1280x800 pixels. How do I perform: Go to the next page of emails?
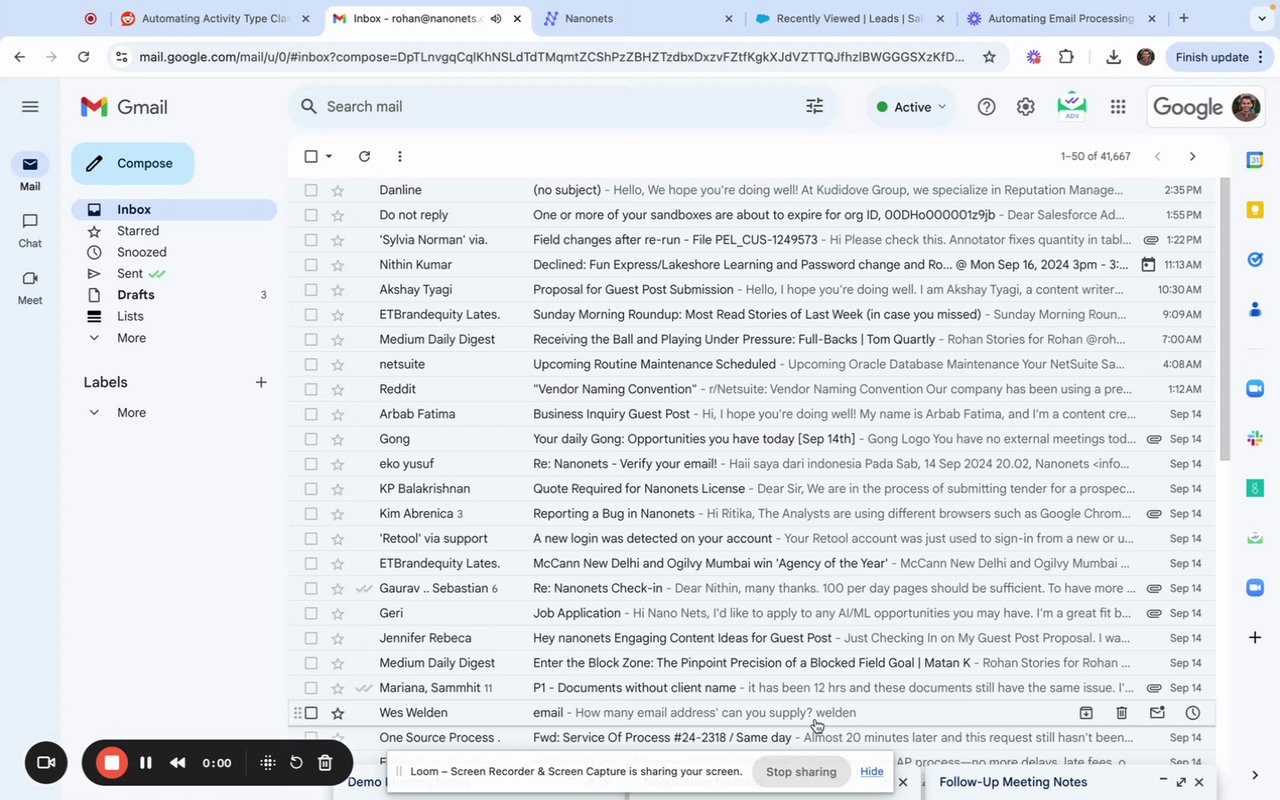click(1192, 156)
